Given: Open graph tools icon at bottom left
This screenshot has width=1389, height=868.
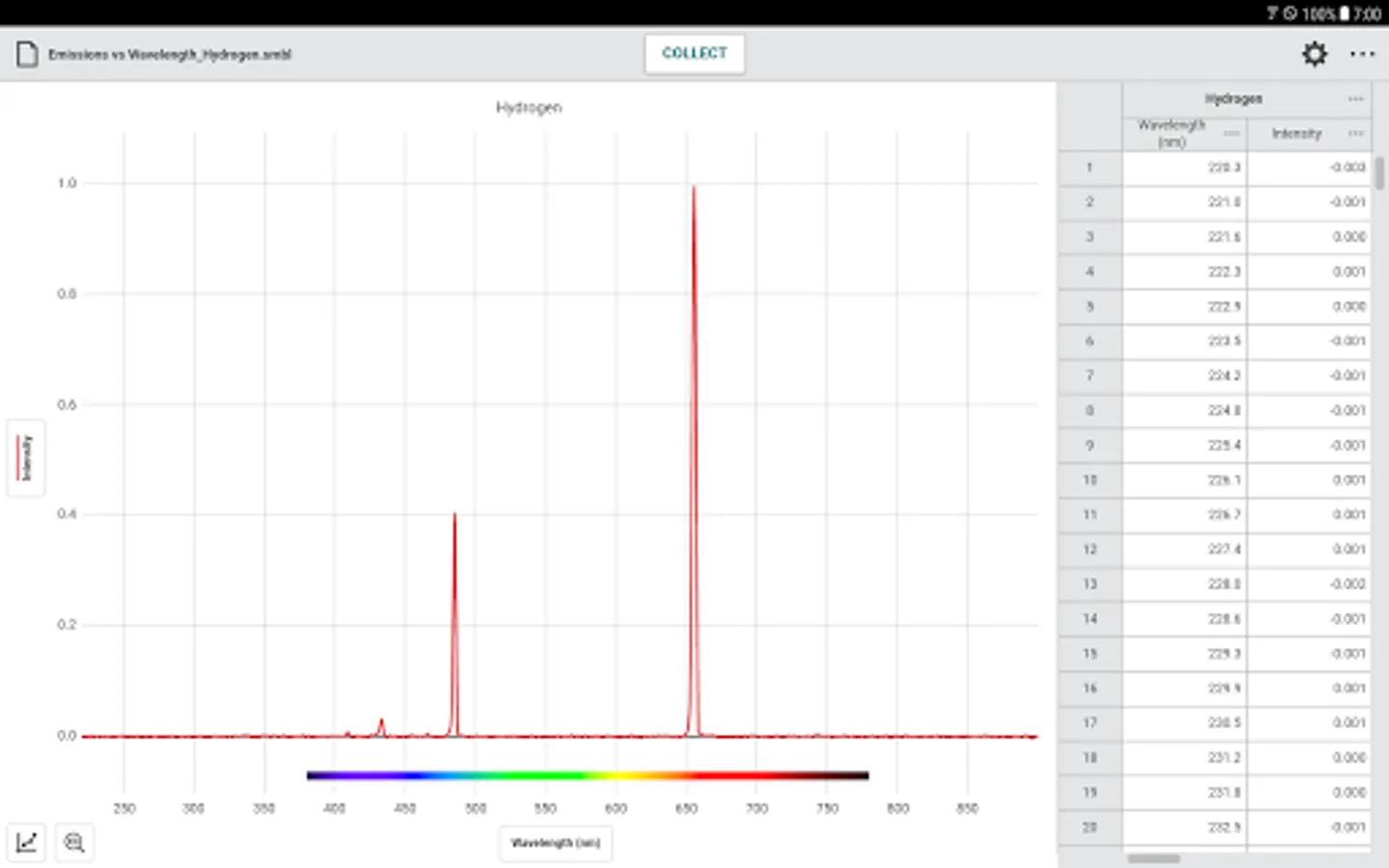Looking at the screenshot, I should tap(26, 842).
